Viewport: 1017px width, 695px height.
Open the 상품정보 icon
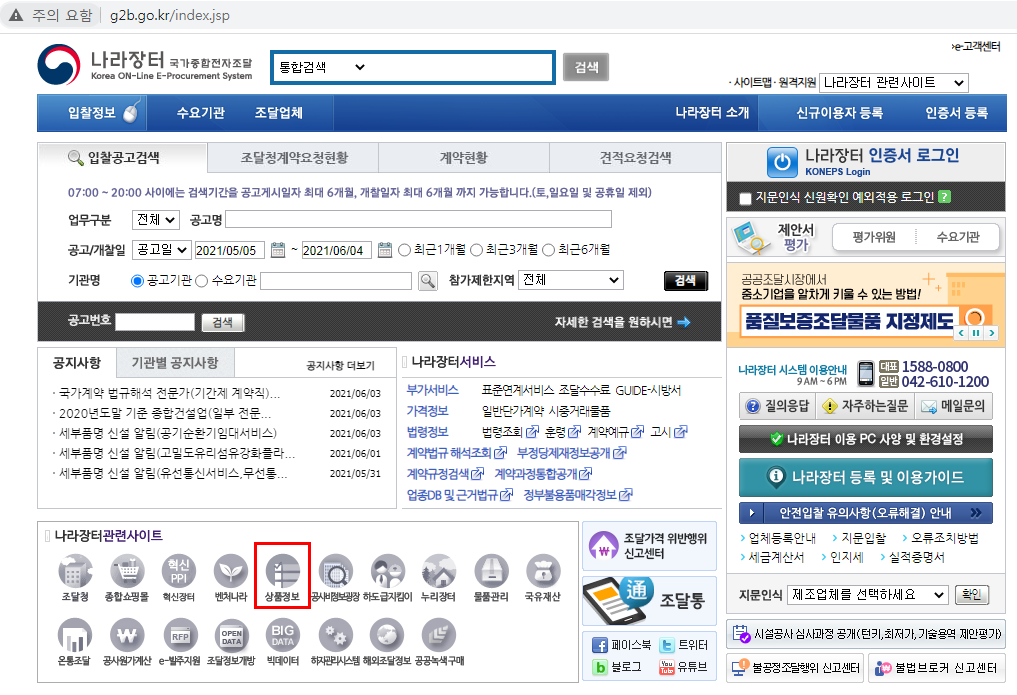click(x=283, y=572)
